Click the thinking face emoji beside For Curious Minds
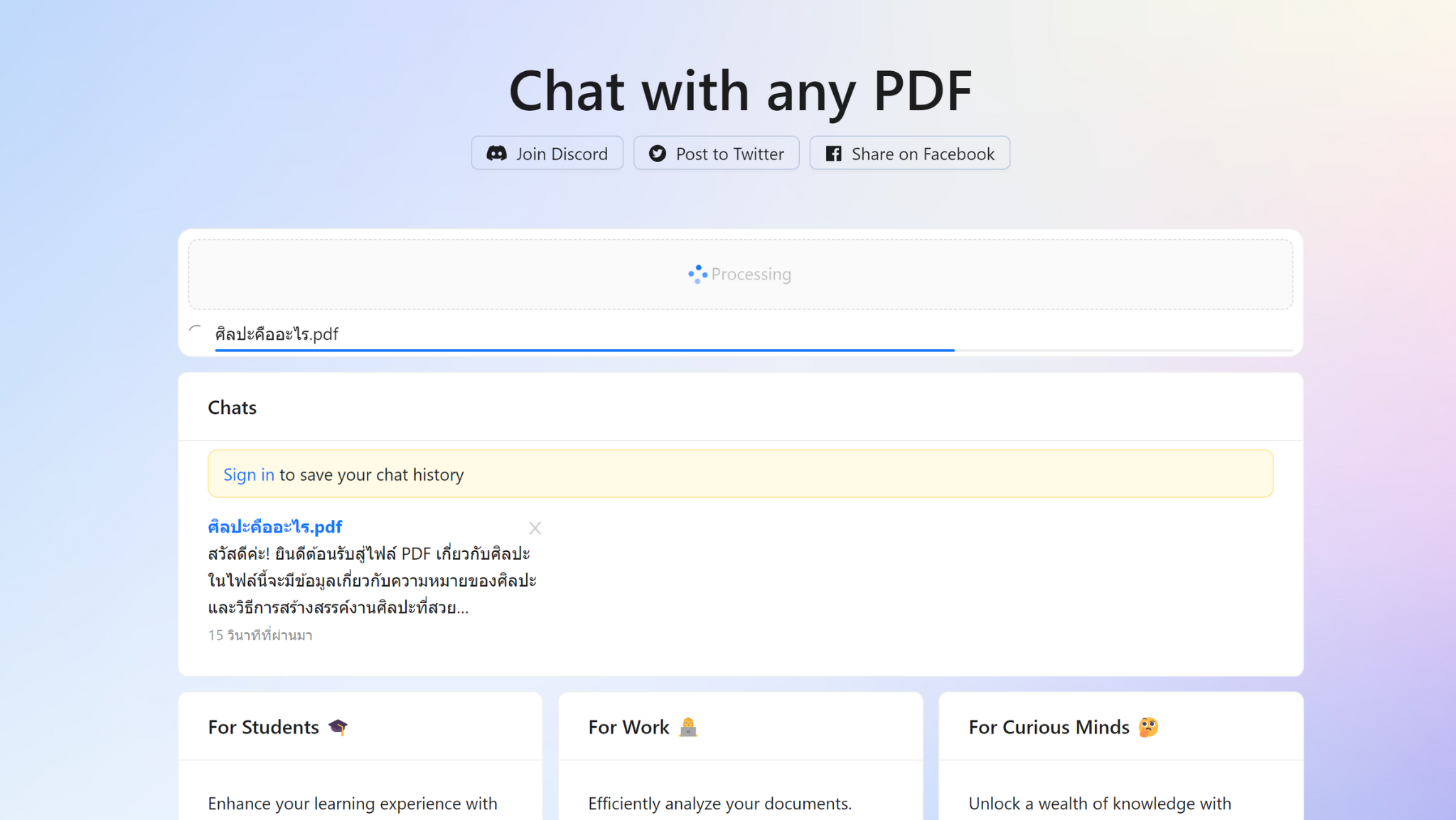 1148,727
